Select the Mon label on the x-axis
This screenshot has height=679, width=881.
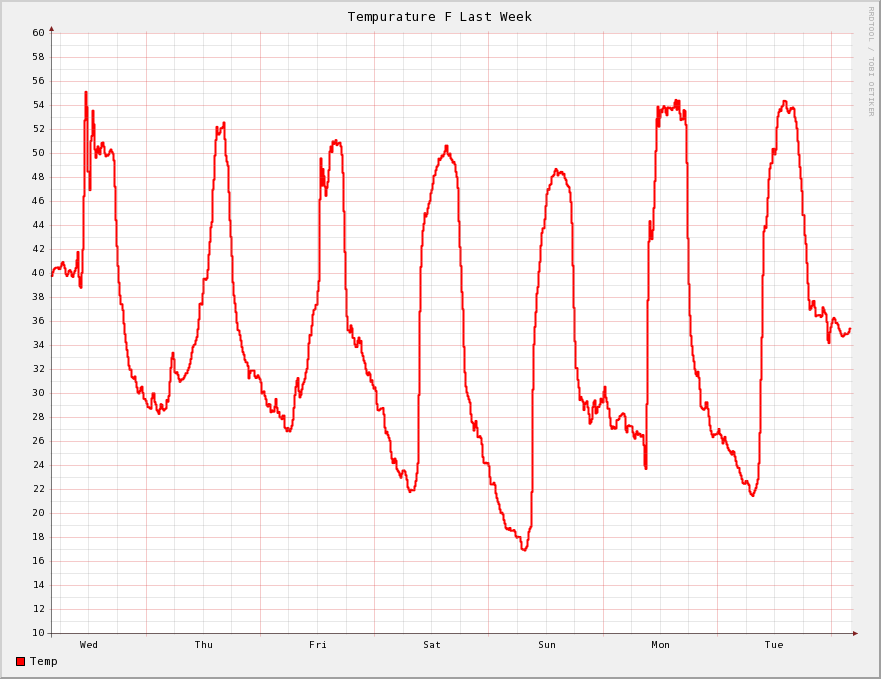pyautogui.click(x=661, y=645)
